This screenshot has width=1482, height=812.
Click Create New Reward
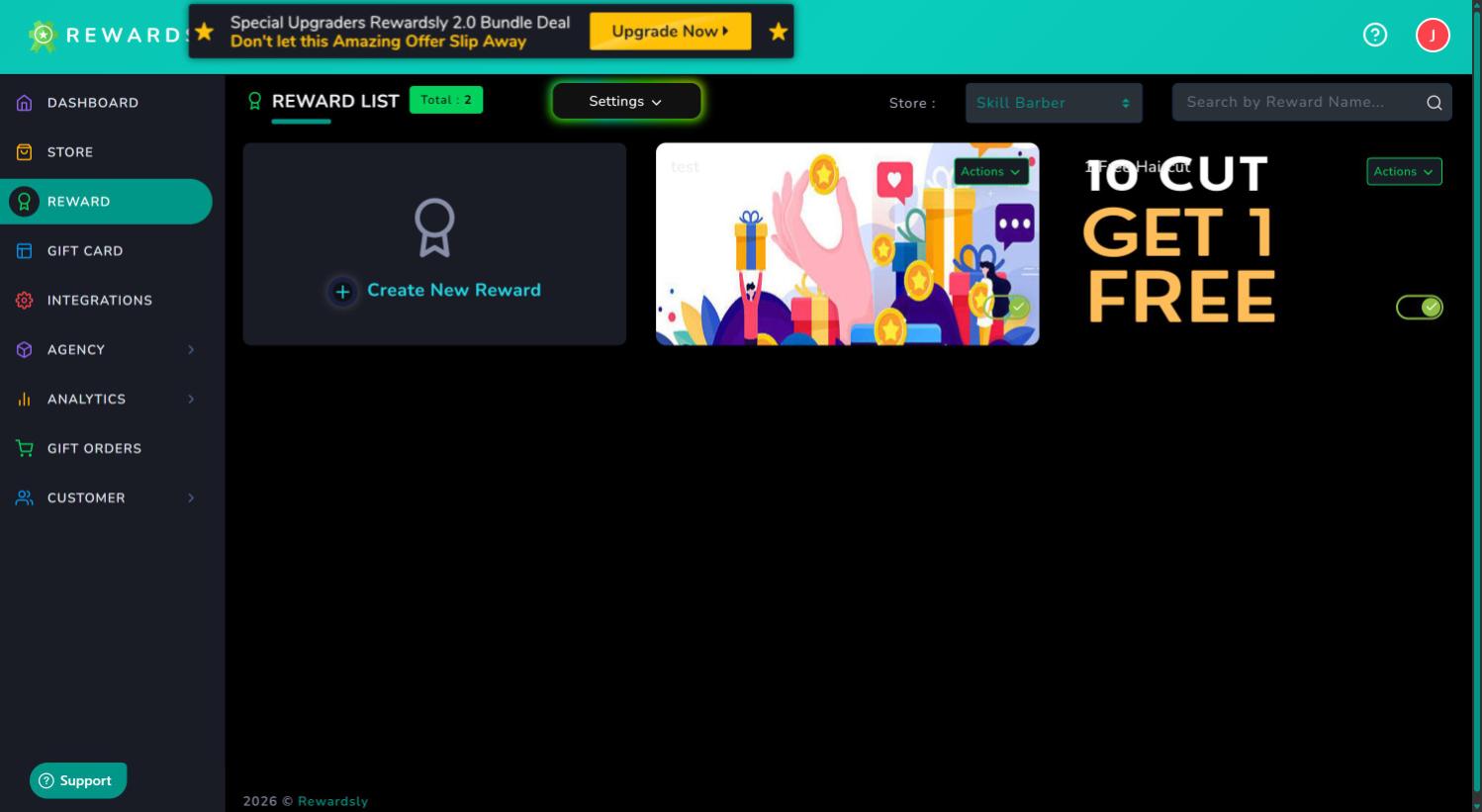pos(454,290)
